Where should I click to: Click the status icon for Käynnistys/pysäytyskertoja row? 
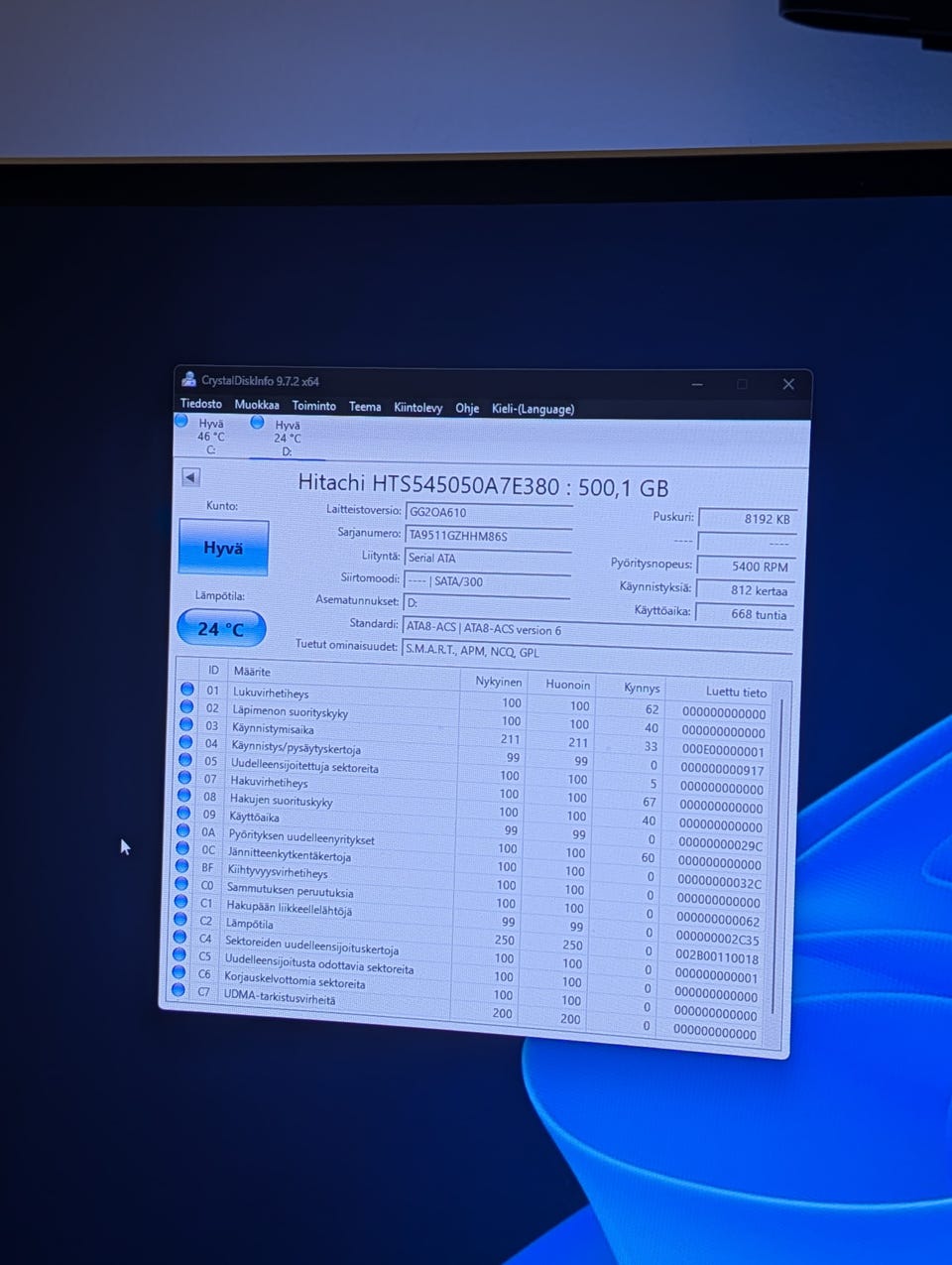pyautogui.click(x=185, y=742)
